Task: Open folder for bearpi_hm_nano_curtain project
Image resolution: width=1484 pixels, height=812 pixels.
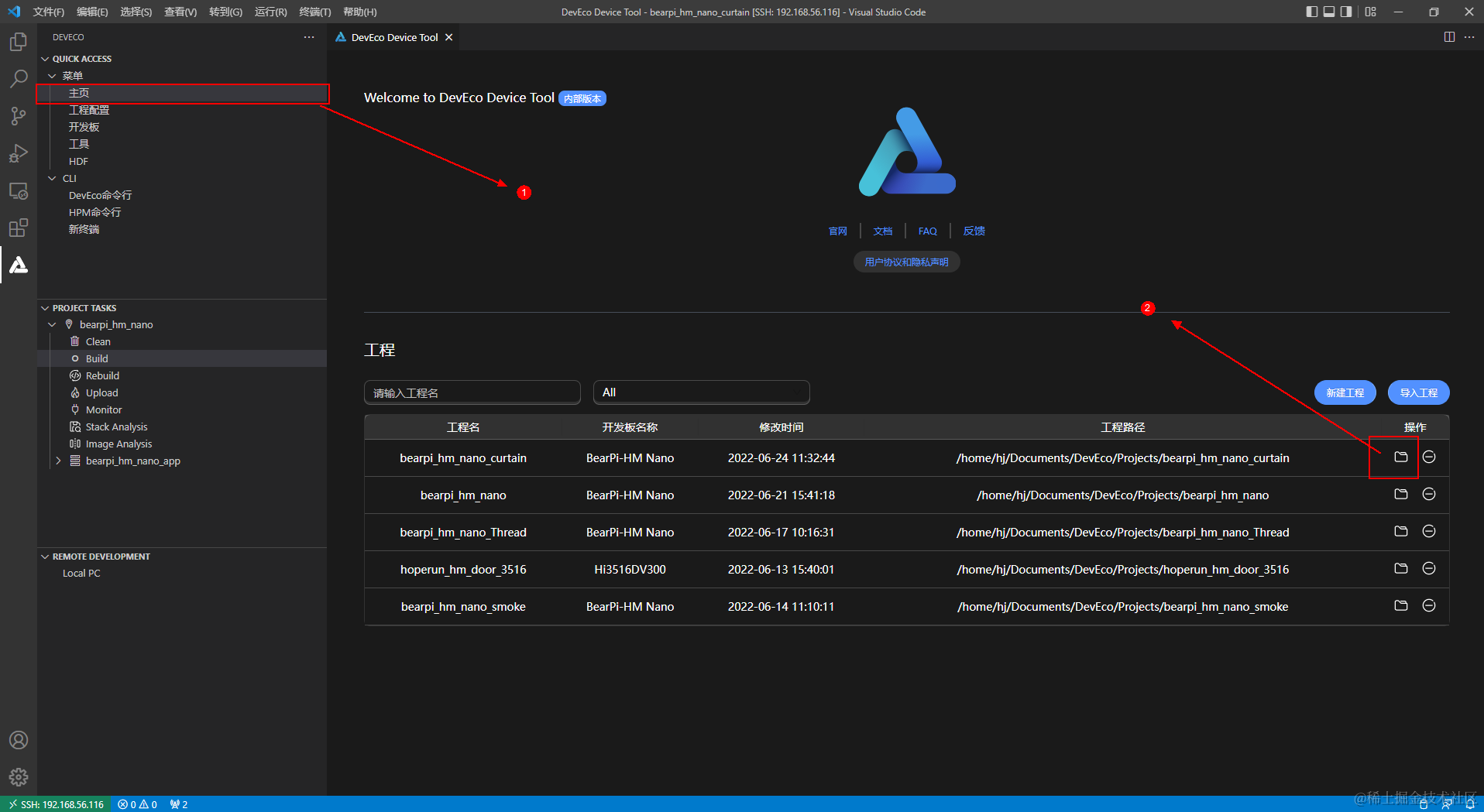Action: pyautogui.click(x=1401, y=457)
